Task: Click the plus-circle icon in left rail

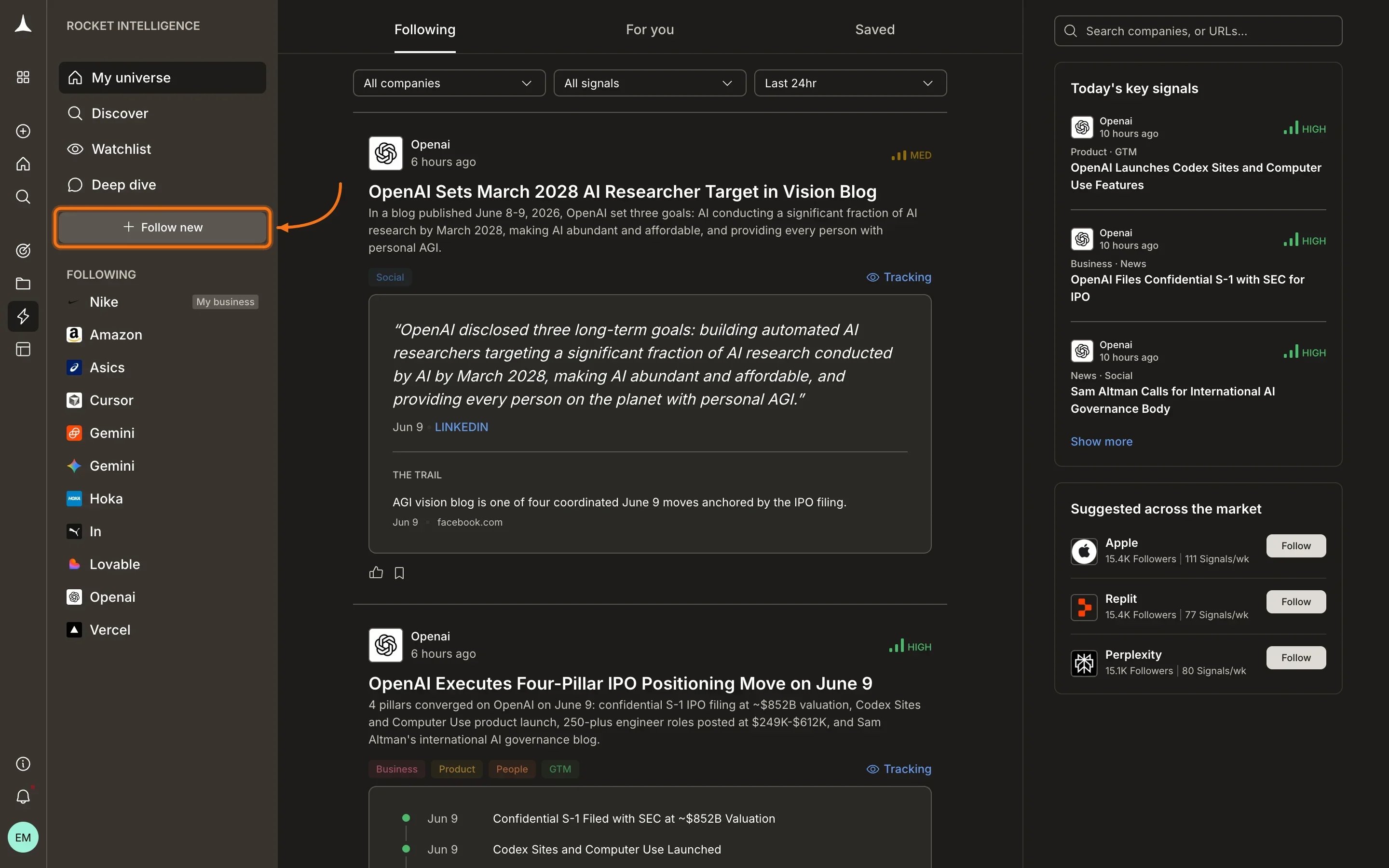Action: 23,131
